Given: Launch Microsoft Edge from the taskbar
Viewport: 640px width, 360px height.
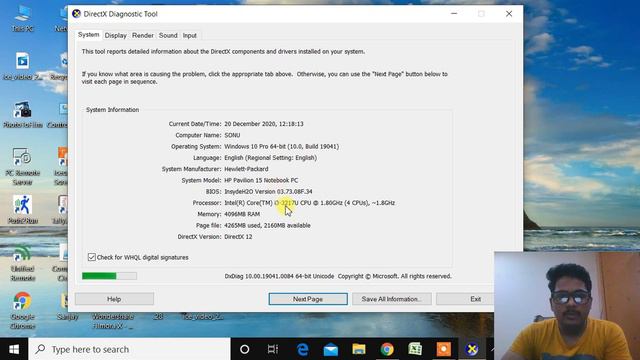Looking at the screenshot, I should click(302, 349).
